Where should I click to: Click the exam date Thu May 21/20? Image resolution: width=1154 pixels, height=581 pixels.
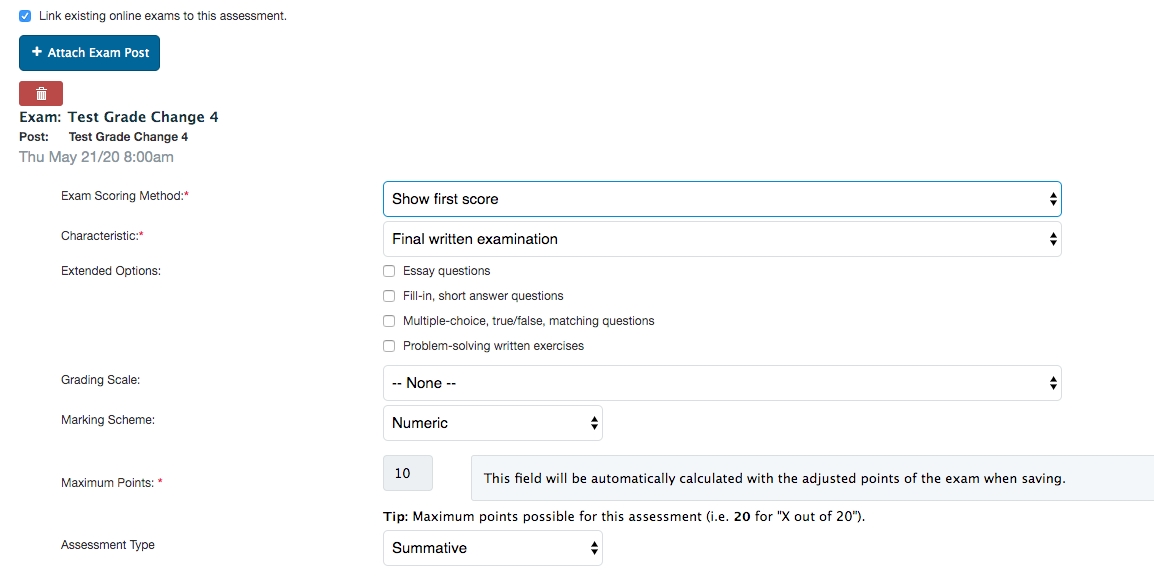[x=96, y=157]
